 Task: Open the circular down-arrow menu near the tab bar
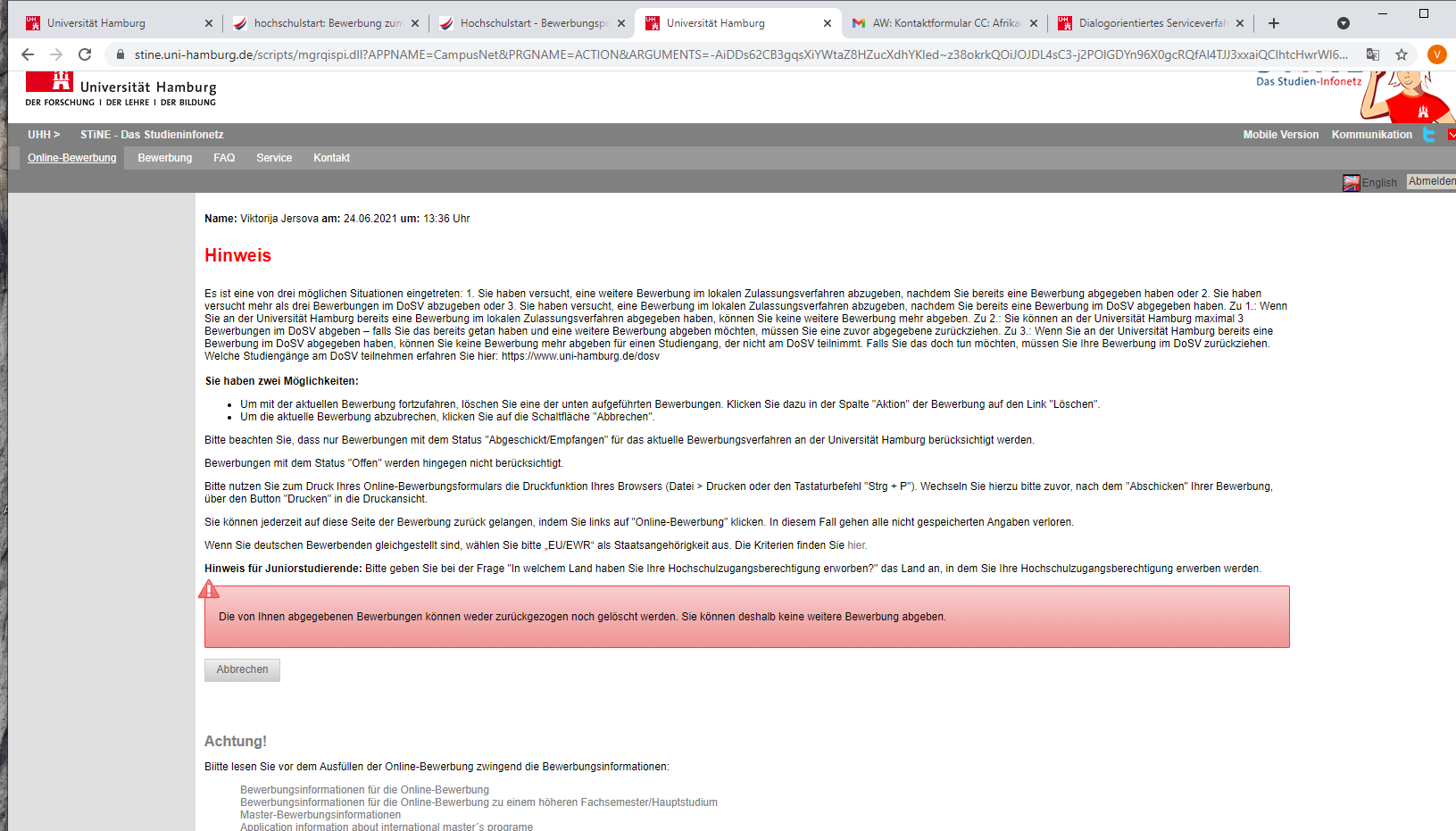(x=1344, y=22)
